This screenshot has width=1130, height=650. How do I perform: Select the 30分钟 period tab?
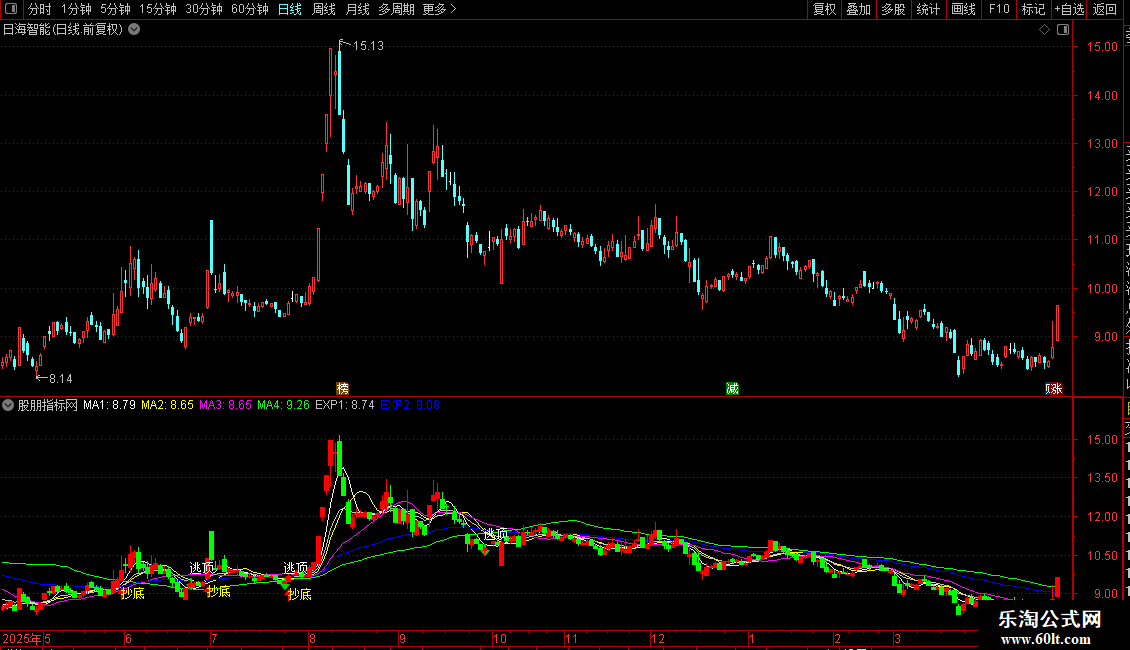(204, 9)
